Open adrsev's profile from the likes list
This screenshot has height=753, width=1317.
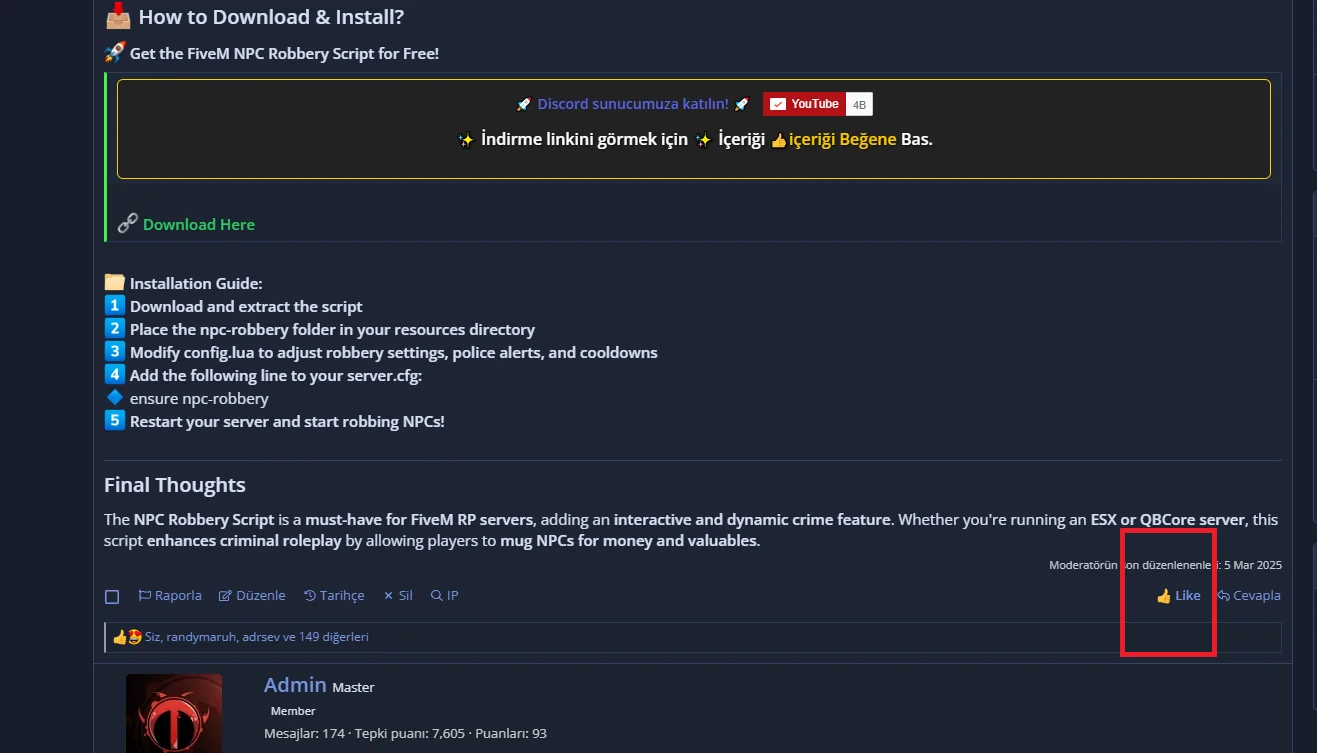pyautogui.click(x=263, y=636)
